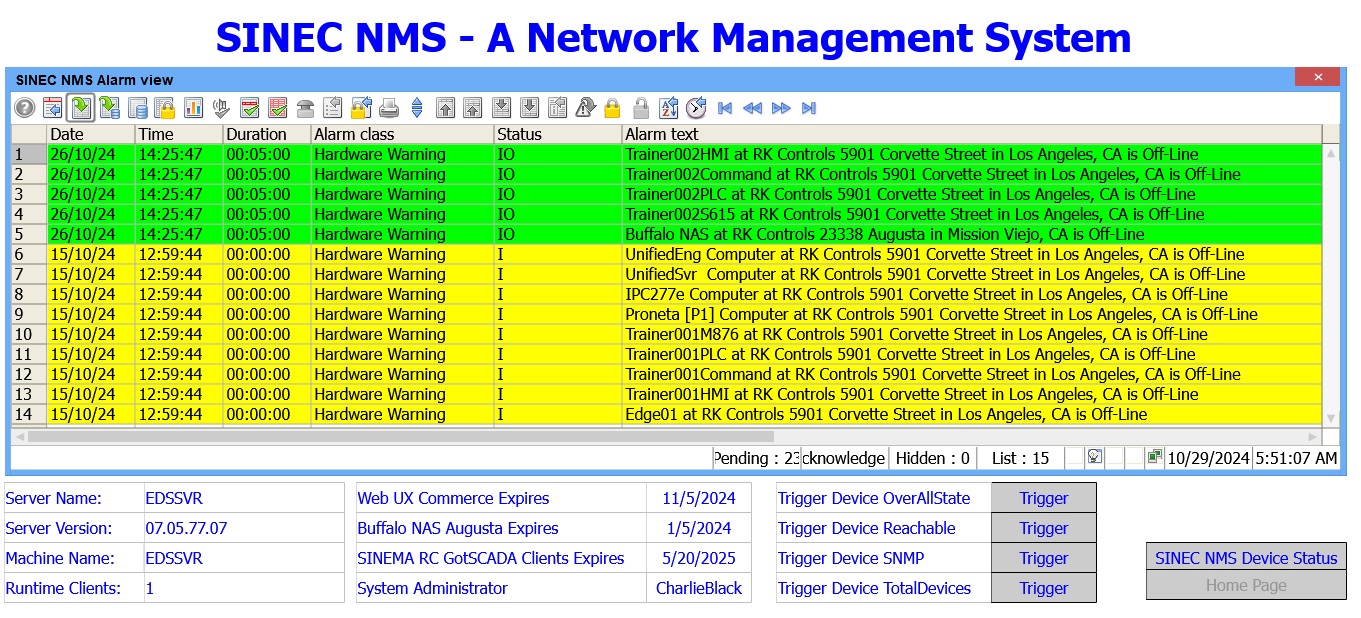Show the current message list view

pyautogui.click(x=52, y=108)
